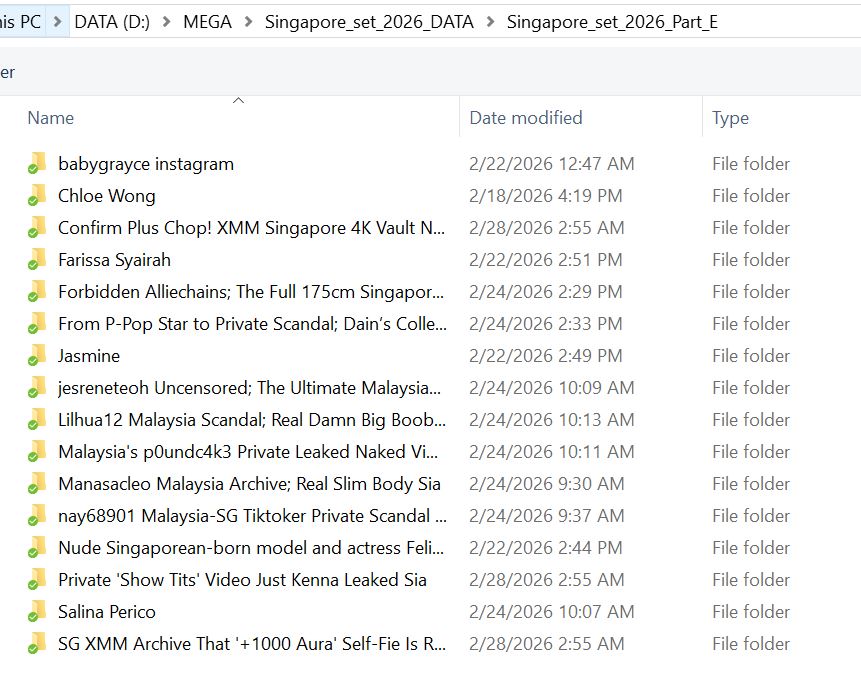
Task: Go to This PC breadcrumb
Action: (20, 22)
